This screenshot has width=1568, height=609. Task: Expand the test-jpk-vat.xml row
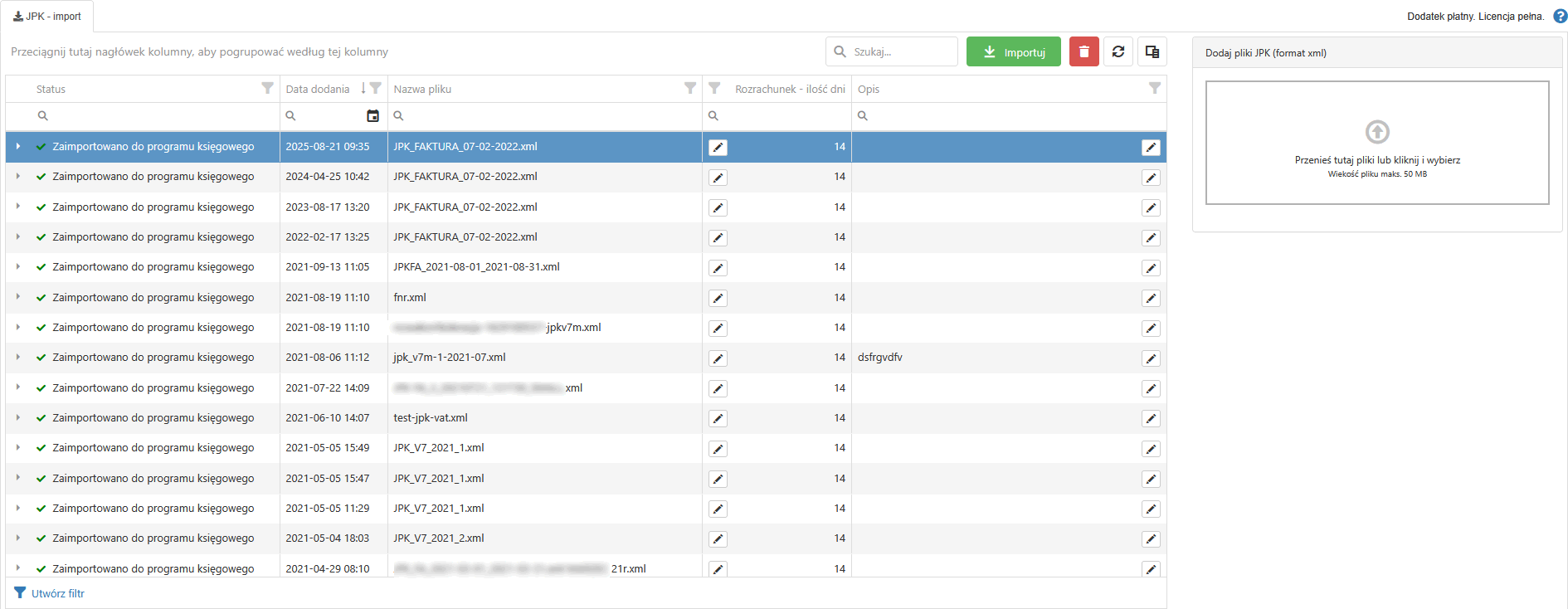(17, 418)
